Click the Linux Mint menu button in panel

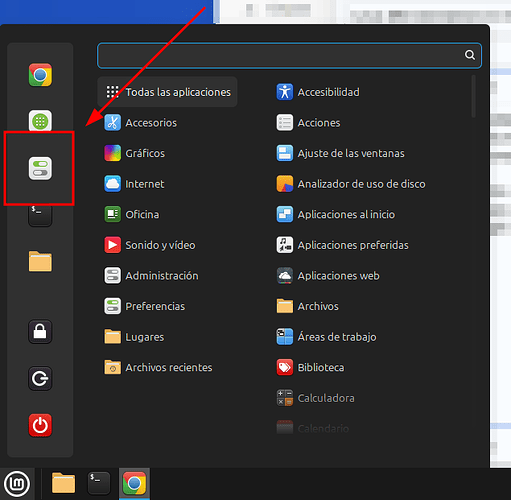tap(17, 484)
